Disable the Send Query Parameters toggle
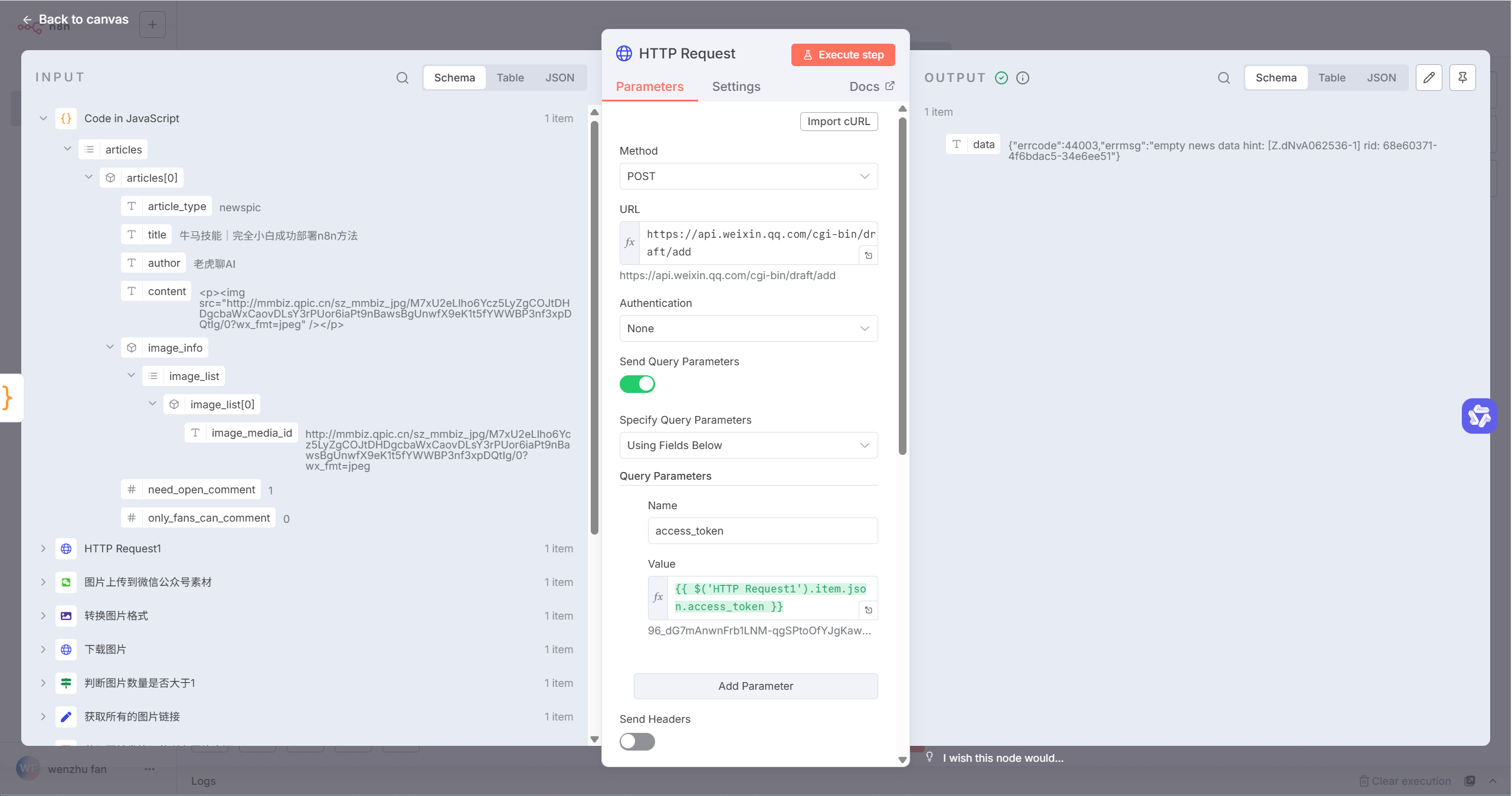1512x796 pixels. point(637,384)
